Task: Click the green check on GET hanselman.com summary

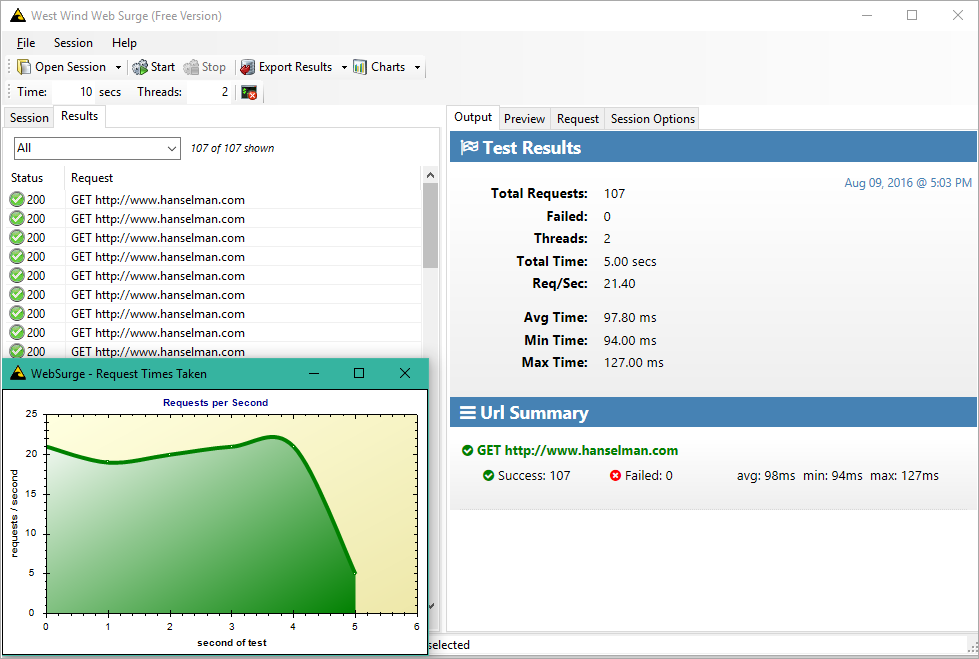Action: tap(467, 450)
